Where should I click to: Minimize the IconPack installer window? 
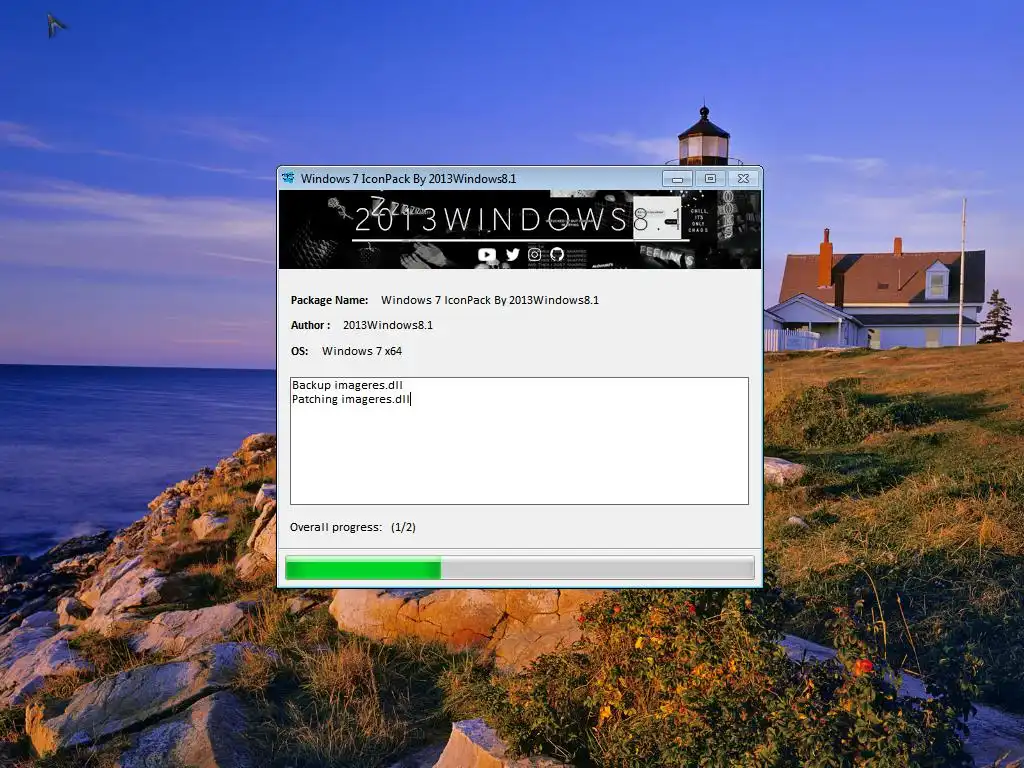[677, 178]
